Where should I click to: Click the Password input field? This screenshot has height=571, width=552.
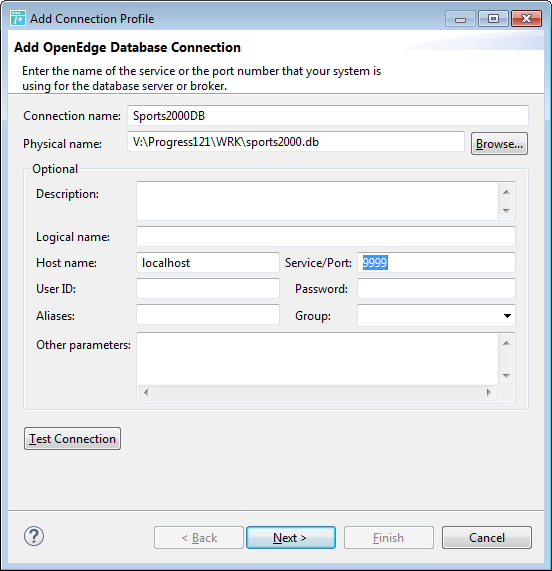point(436,289)
